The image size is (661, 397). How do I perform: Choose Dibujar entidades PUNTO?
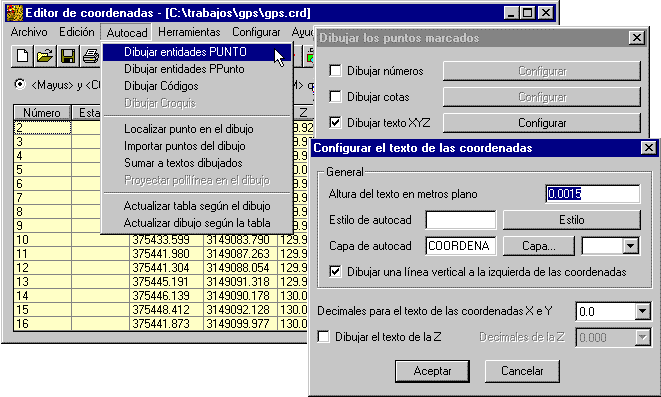197,52
